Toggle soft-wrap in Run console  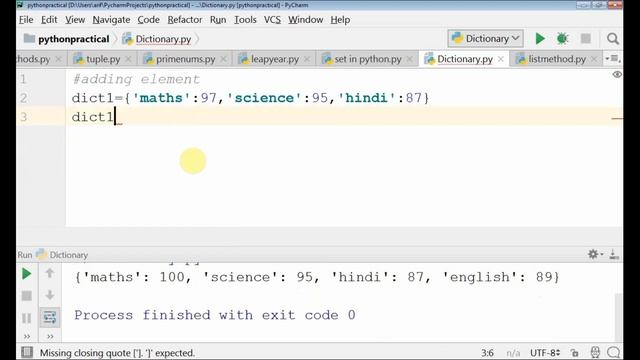[x=50, y=317]
